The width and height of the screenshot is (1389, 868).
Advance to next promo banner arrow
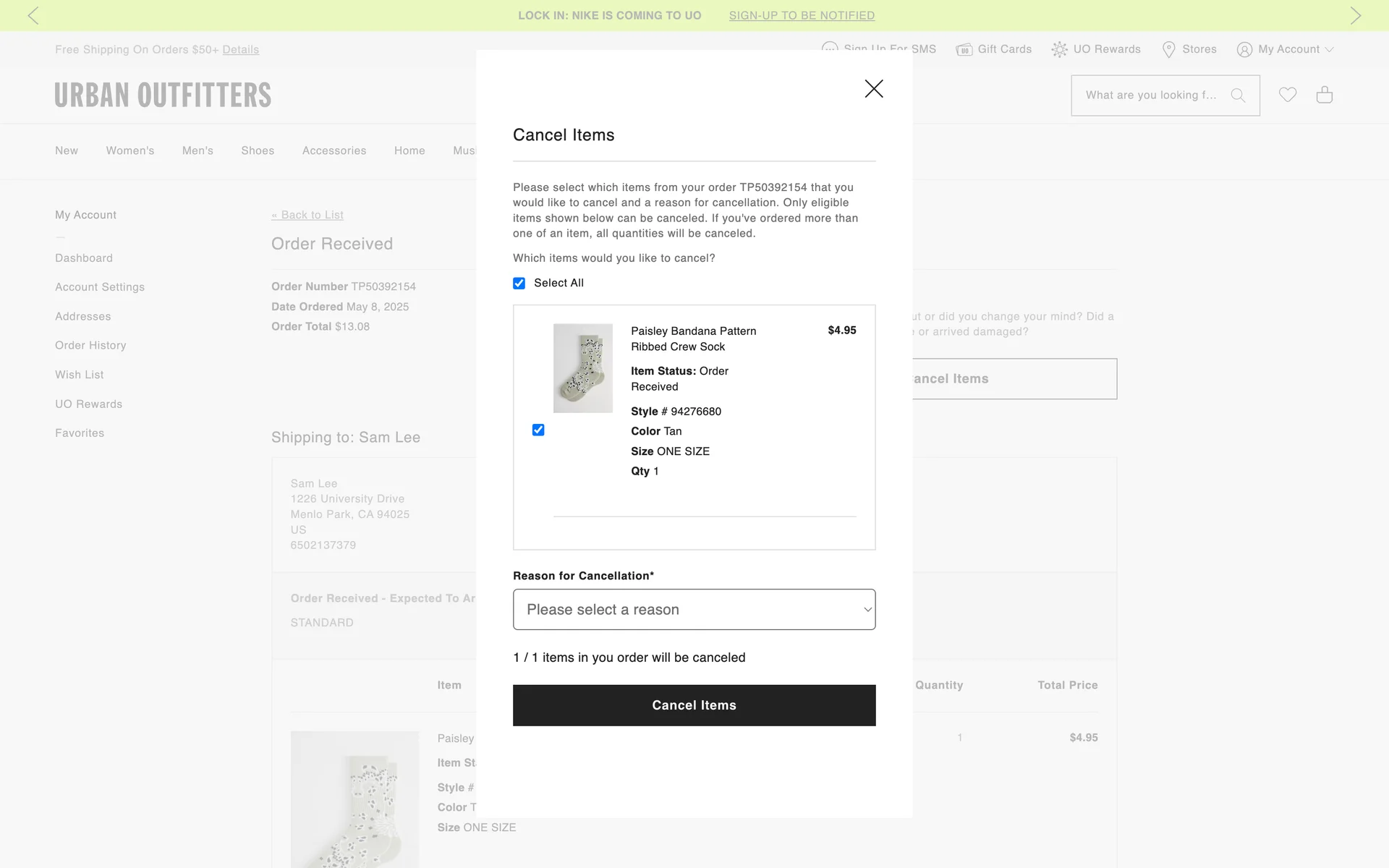tap(1355, 15)
